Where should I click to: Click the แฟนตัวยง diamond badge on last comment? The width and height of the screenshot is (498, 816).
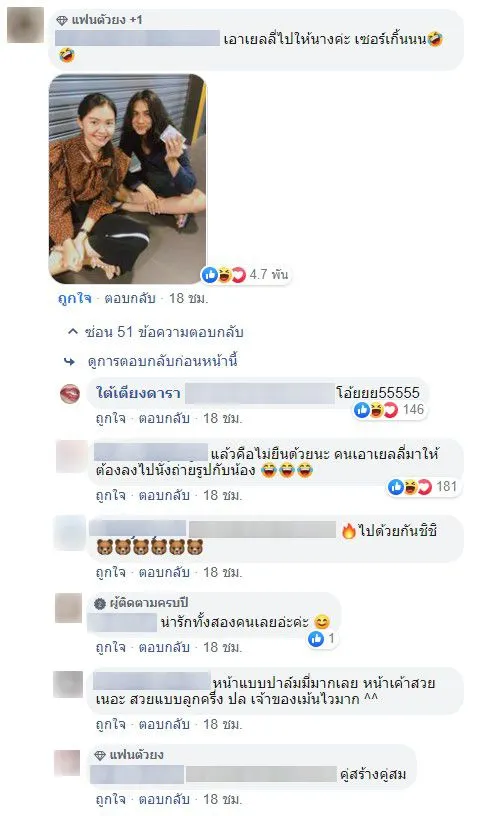[100, 755]
